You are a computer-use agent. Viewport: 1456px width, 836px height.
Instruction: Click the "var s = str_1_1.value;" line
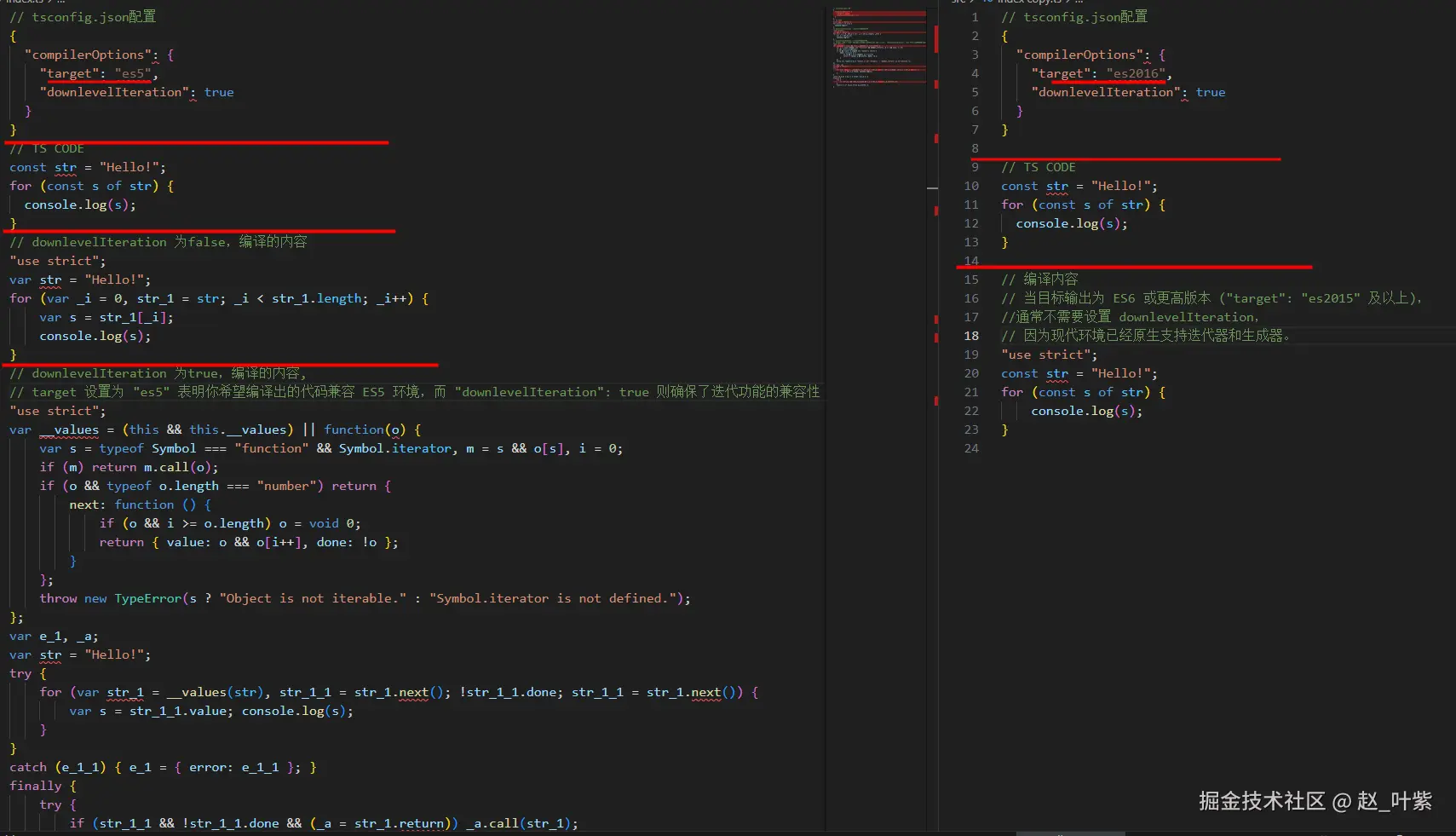click(x=211, y=711)
